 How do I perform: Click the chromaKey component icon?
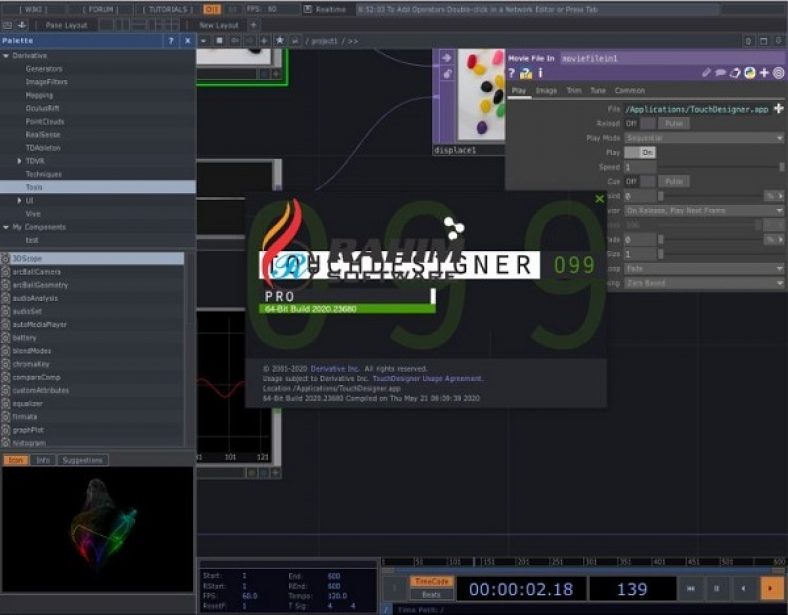[6, 364]
